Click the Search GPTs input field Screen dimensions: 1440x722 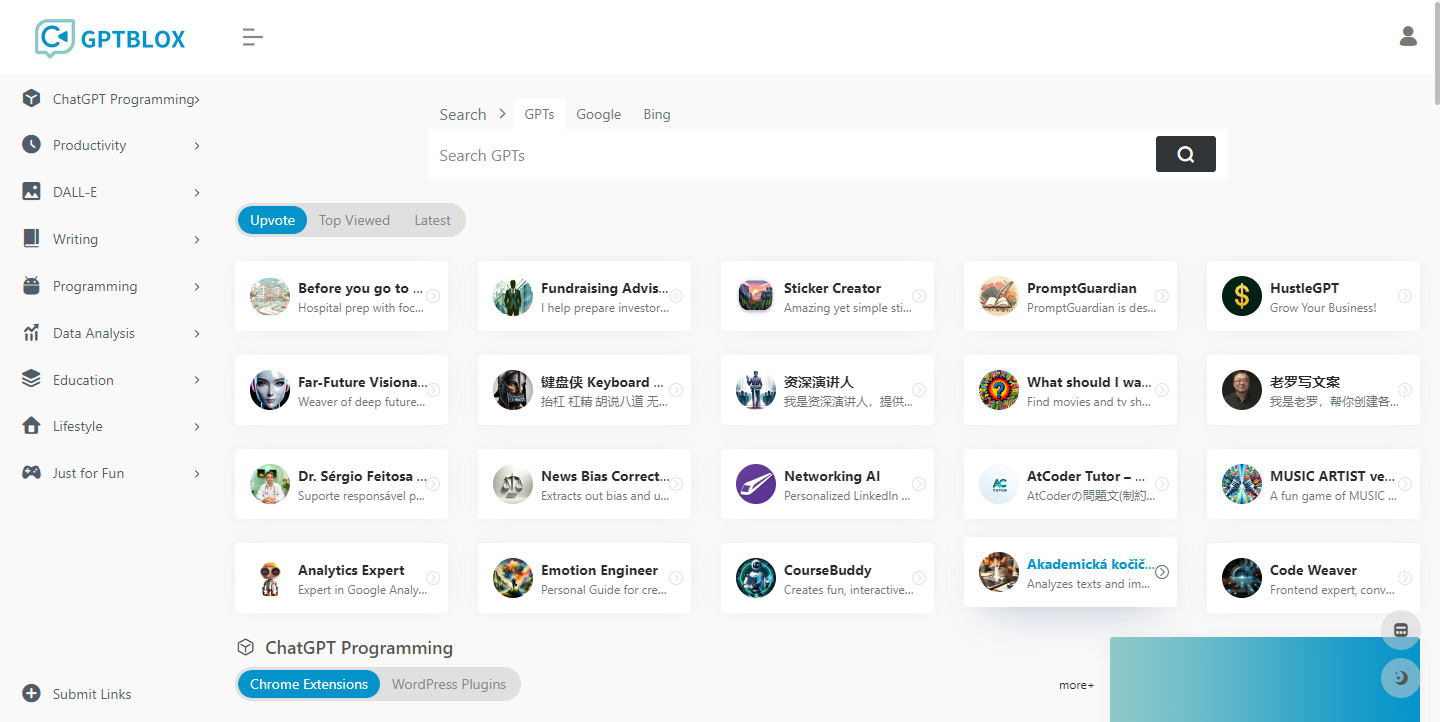pos(792,155)
